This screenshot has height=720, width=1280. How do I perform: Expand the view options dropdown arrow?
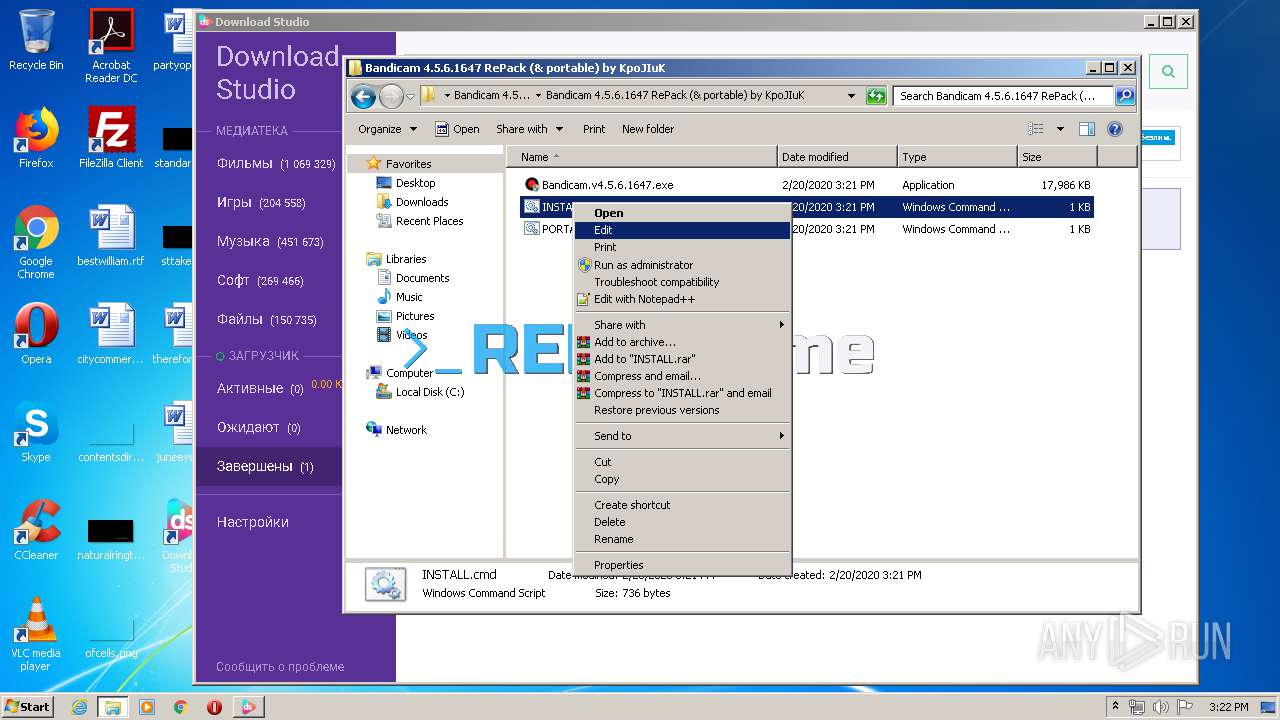(x=1060, y=129)
